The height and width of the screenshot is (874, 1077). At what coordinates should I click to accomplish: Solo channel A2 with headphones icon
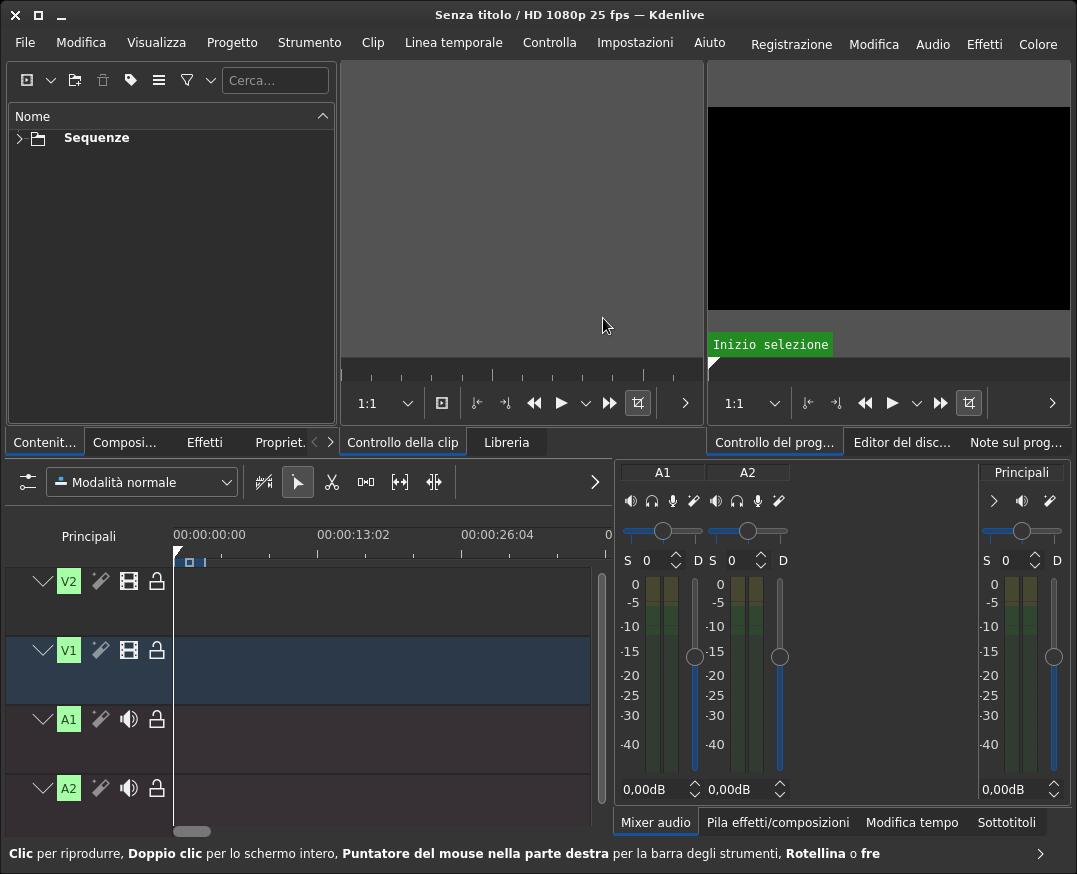coord(737,501)
